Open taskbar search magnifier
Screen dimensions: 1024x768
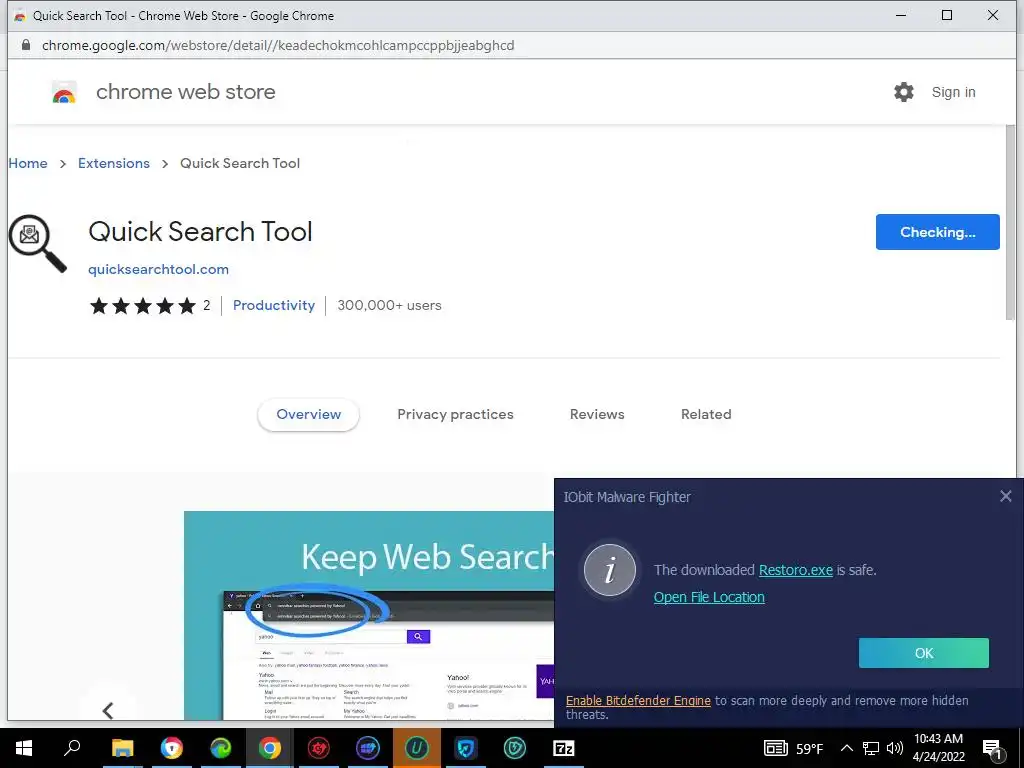pos(72,747)
